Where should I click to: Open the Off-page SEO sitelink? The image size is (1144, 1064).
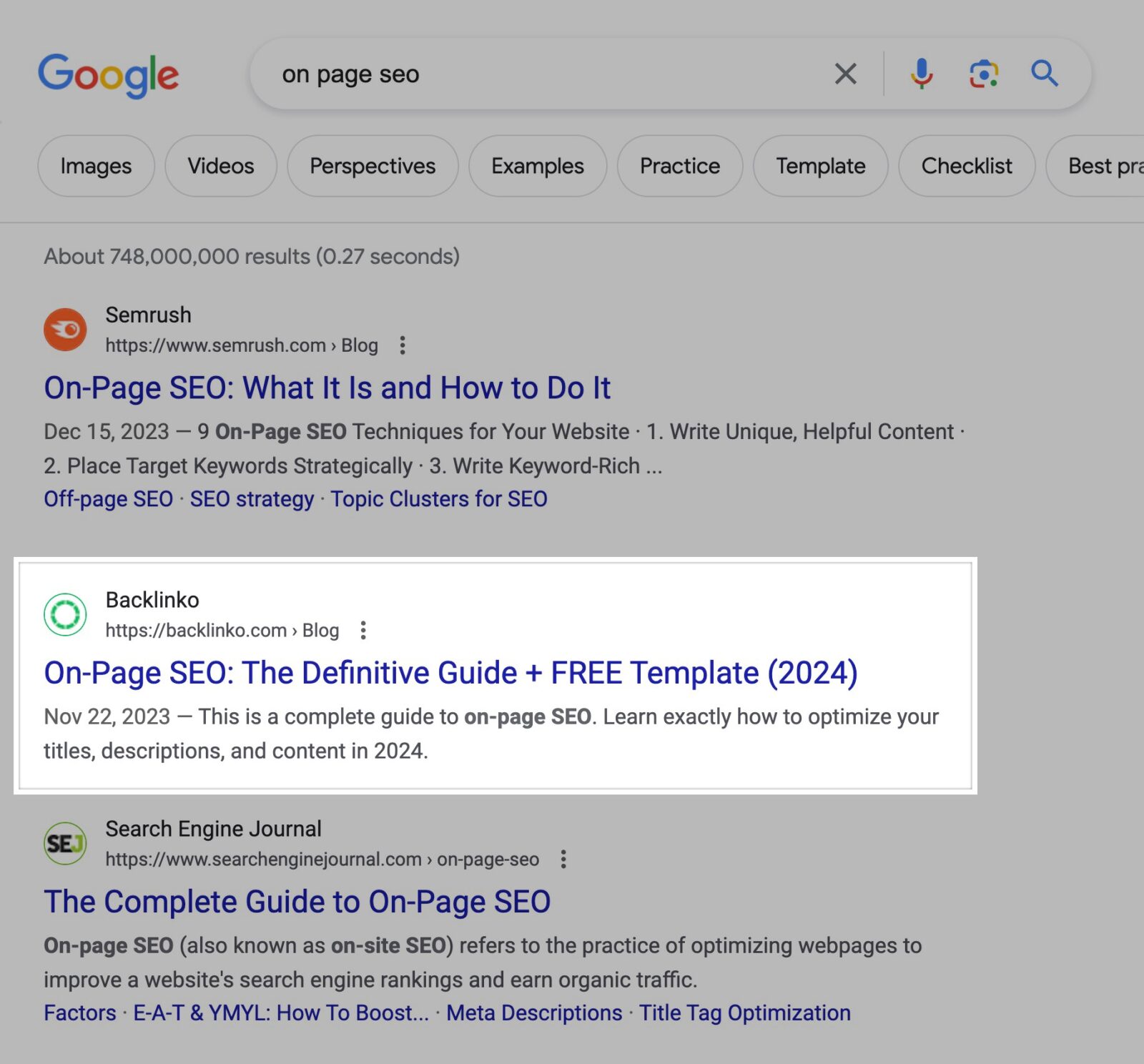coord(107,498)
